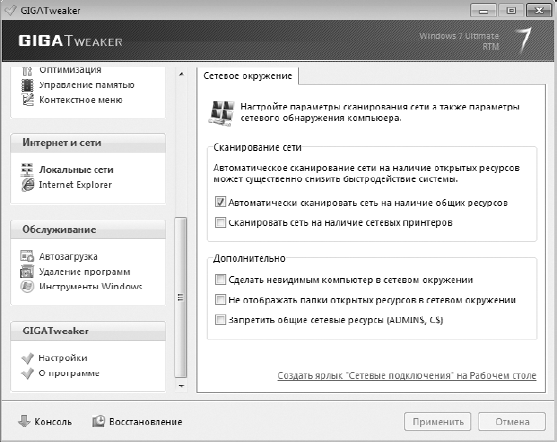558x443 pixels.
Task: Click the Контекстное меню icon
Action: (x=28, y=100)
